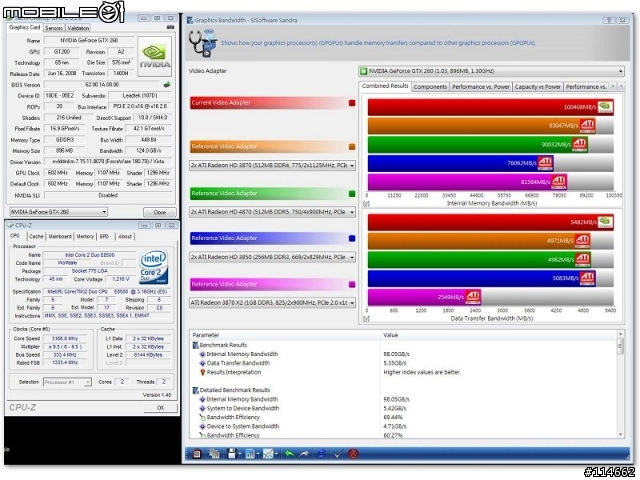Click the NVIDIA logo in GPU-Z
This screenshot has width=640, height=480.
click(155, 57)
